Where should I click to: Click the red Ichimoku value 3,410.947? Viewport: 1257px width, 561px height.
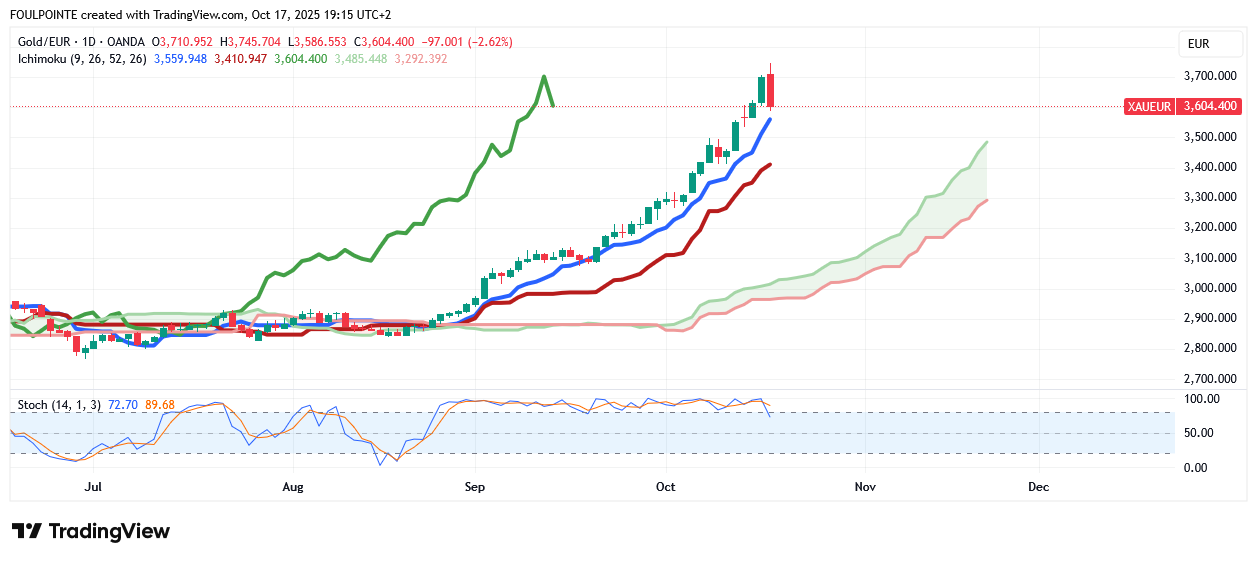(x=240, y=59)
